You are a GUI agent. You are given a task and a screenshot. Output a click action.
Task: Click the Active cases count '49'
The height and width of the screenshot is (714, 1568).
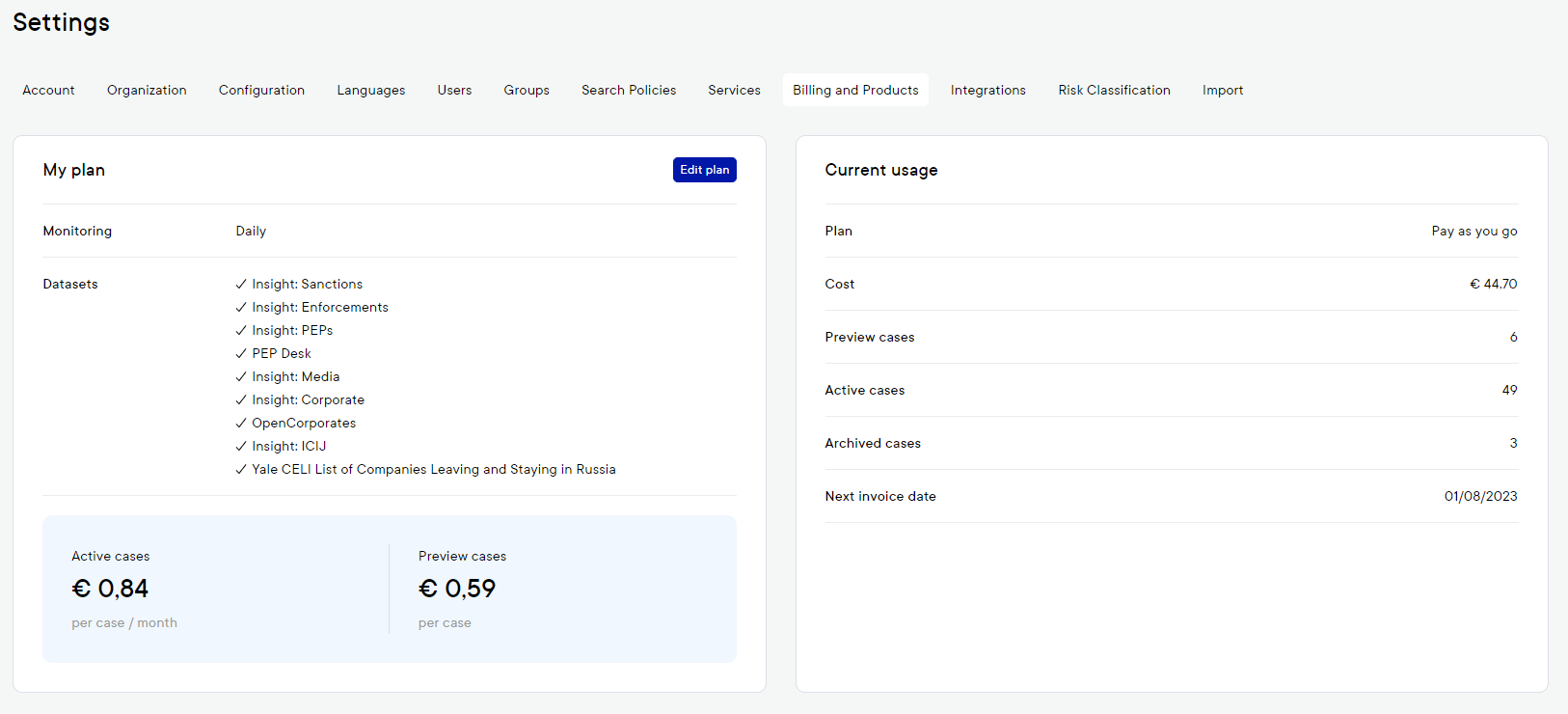[1509, 390]
